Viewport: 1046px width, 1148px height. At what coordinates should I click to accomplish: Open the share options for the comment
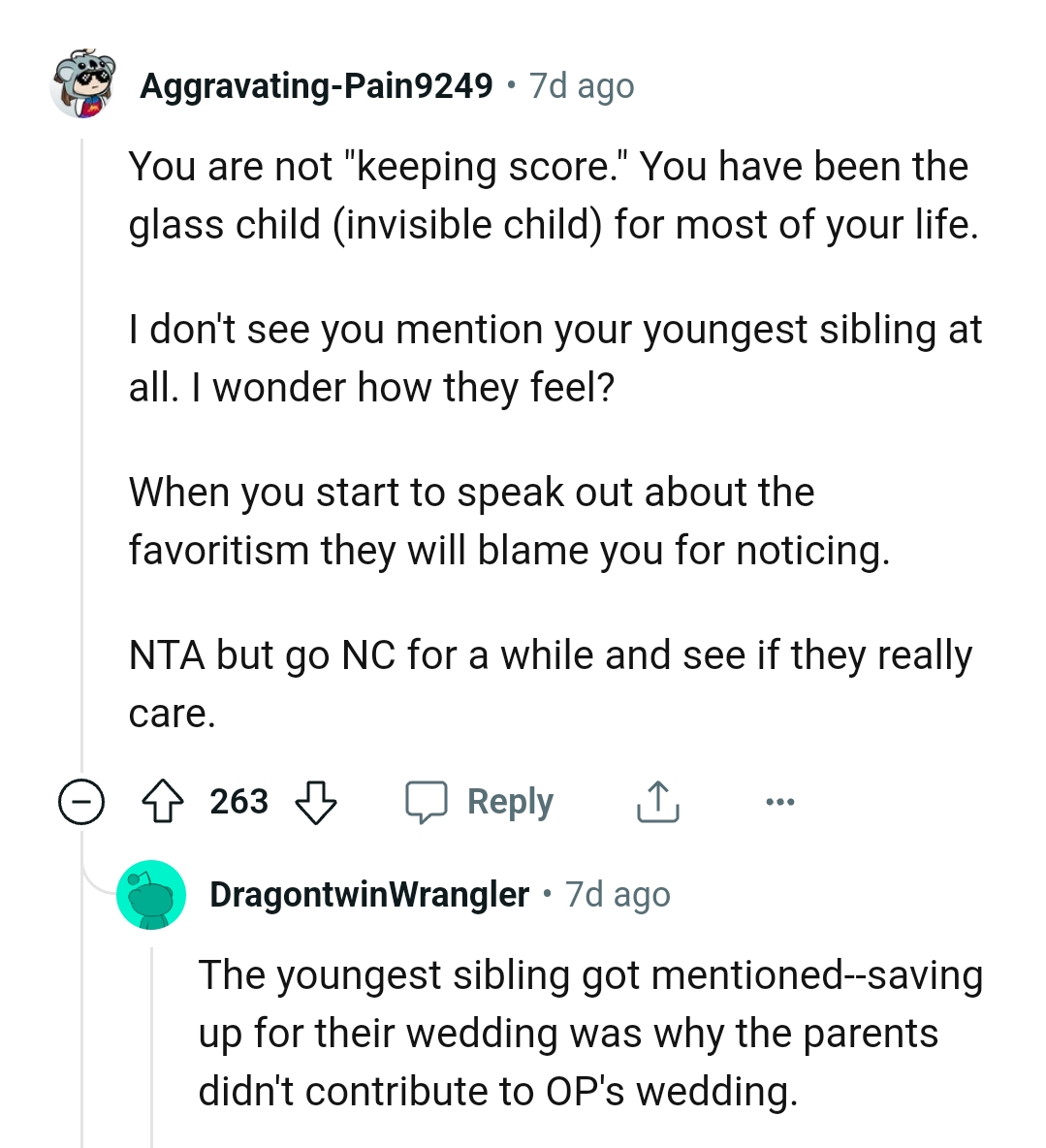click(657, 801)
